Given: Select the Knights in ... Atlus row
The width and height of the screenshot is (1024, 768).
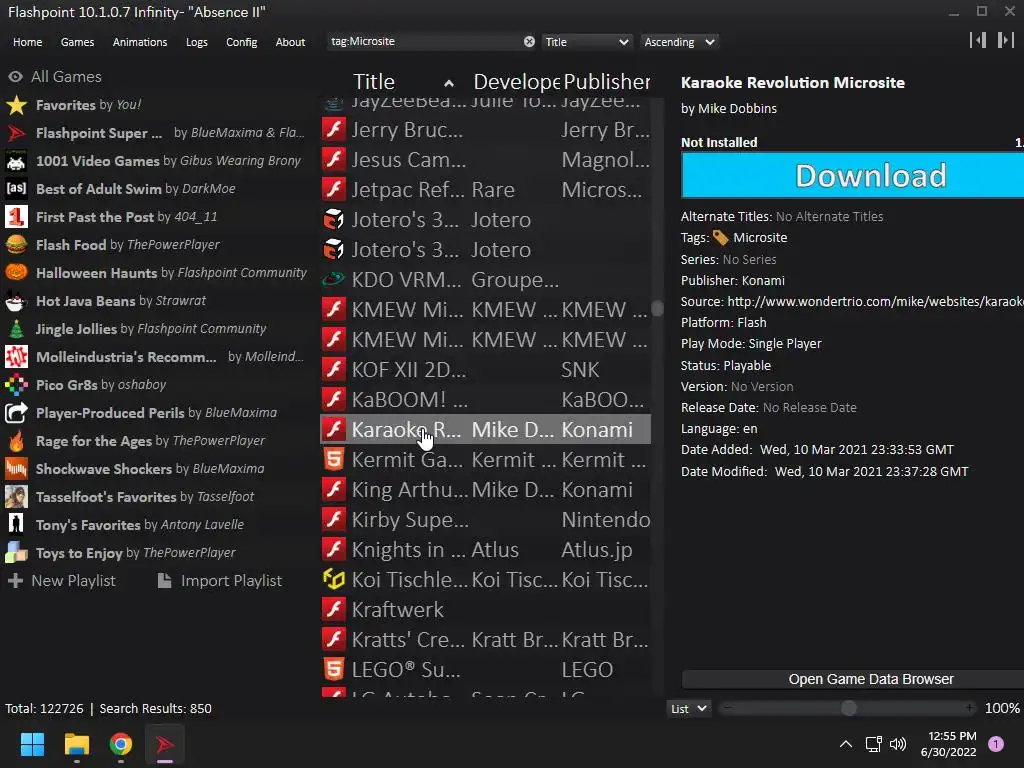Looking at the screenshot, I should [x=485, y=550].
